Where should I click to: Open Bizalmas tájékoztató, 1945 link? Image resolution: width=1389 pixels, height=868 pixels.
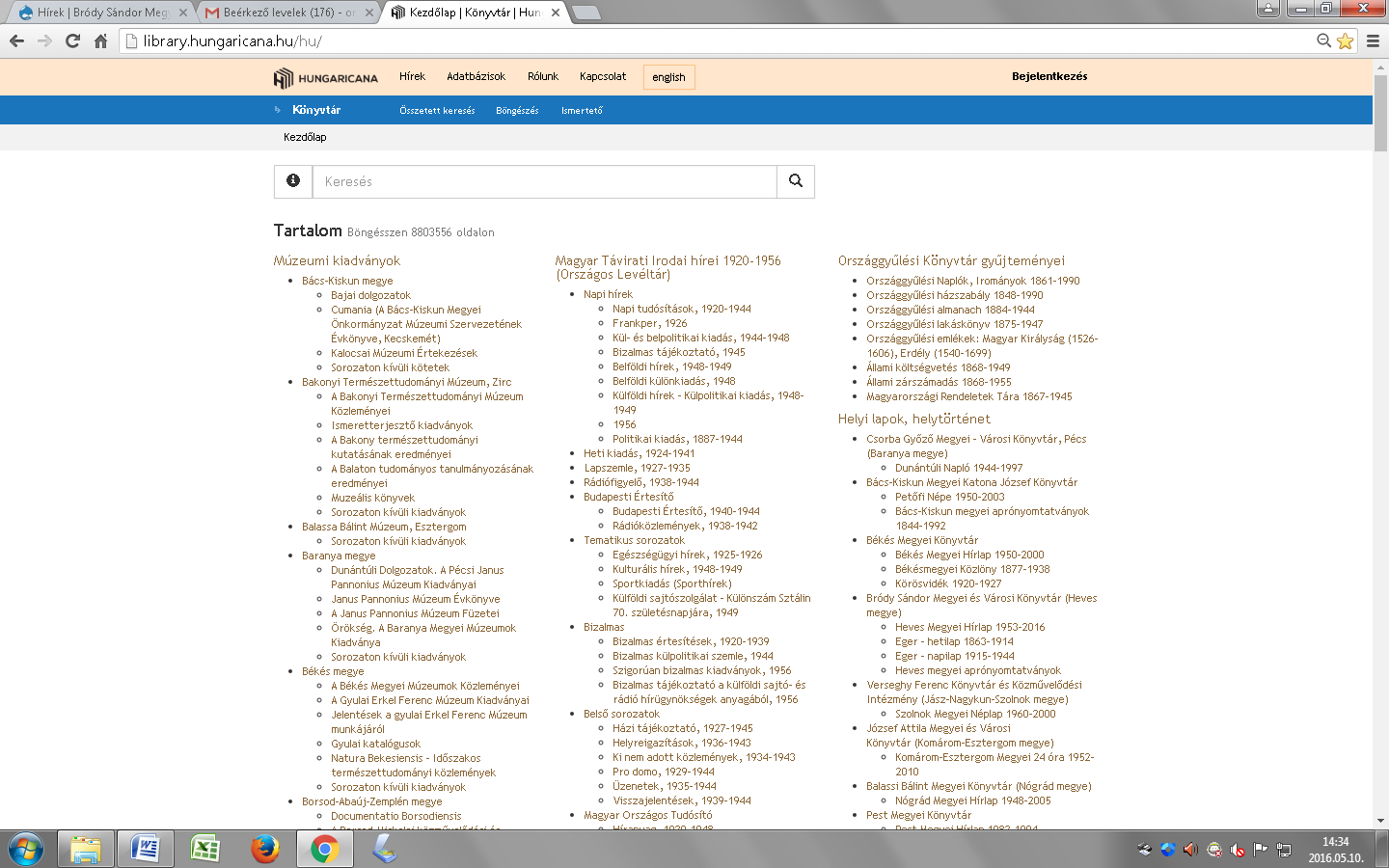(679, 352)
